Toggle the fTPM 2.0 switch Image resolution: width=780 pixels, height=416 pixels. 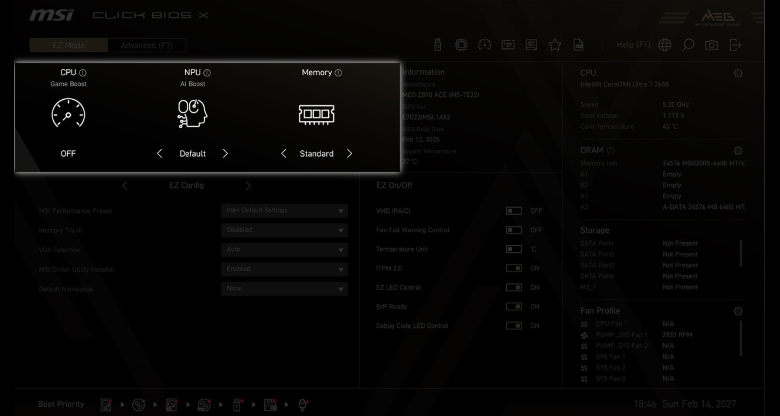[x=514, y=268]
